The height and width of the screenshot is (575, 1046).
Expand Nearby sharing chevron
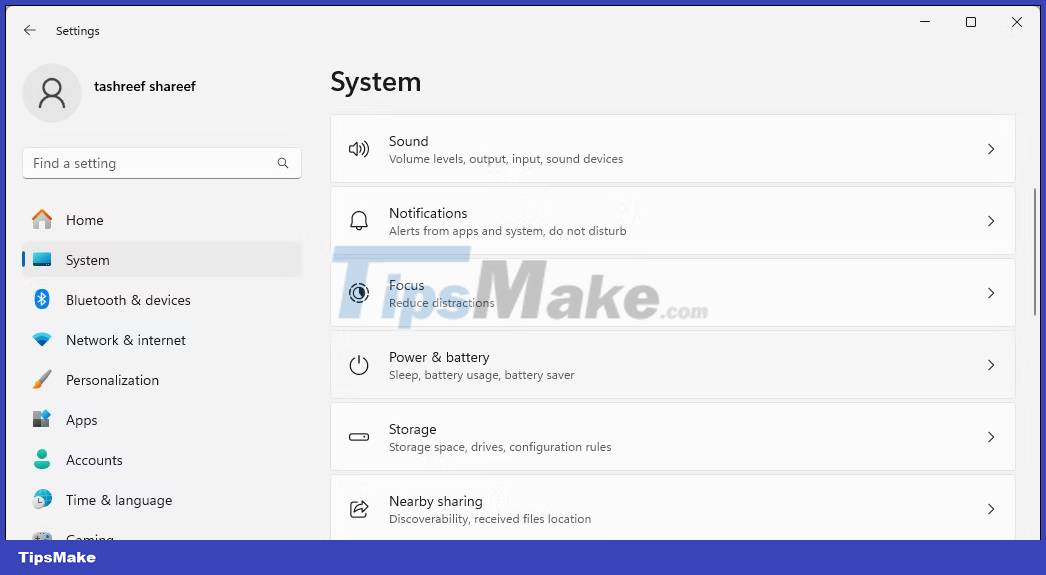(991, 509)
